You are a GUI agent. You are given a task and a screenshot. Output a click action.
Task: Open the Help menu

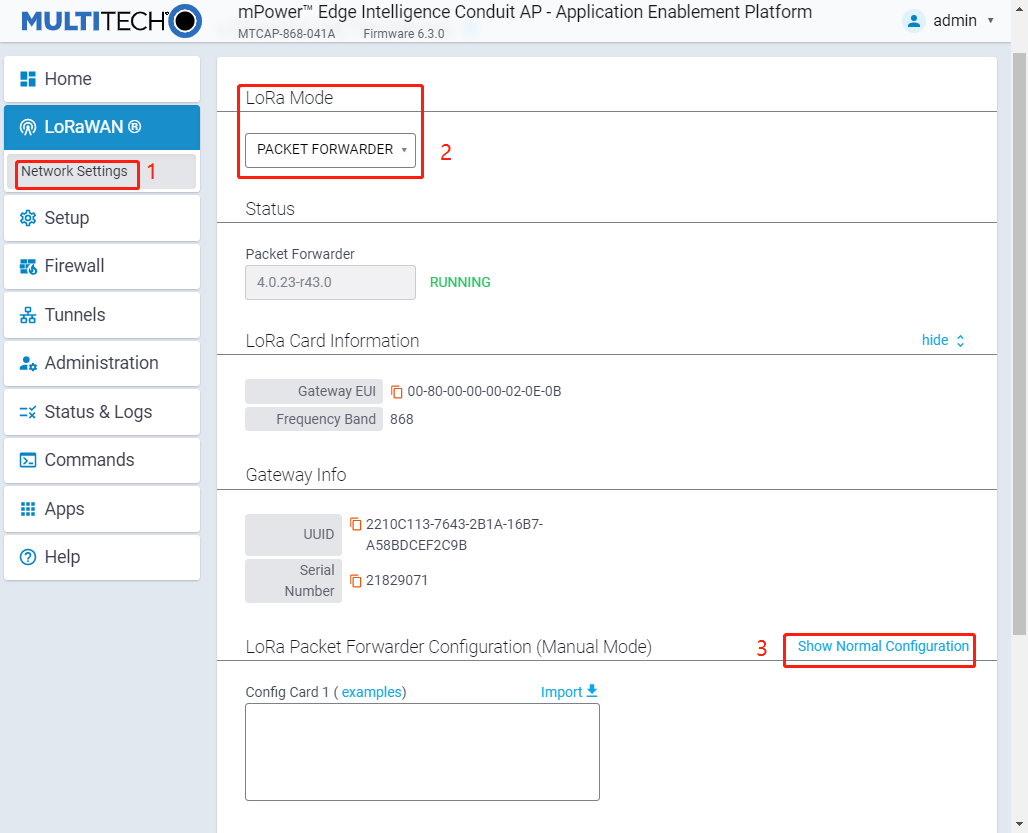pos(102,557)
